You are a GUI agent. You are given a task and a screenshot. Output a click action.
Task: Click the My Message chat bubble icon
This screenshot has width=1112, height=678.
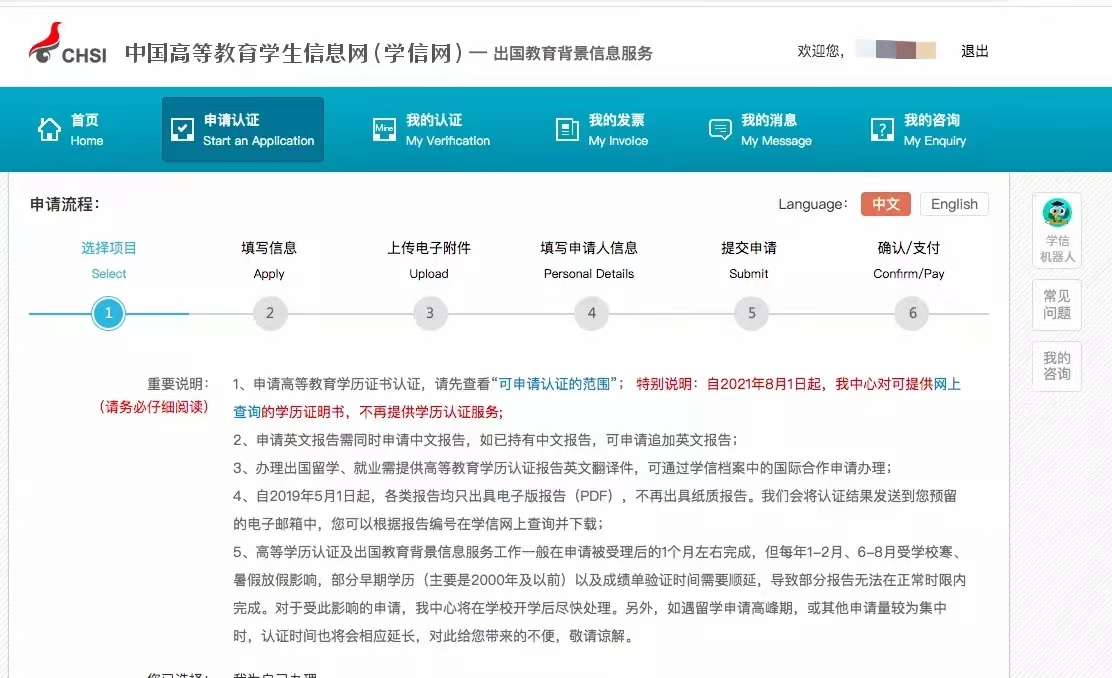tap(720, 130)
